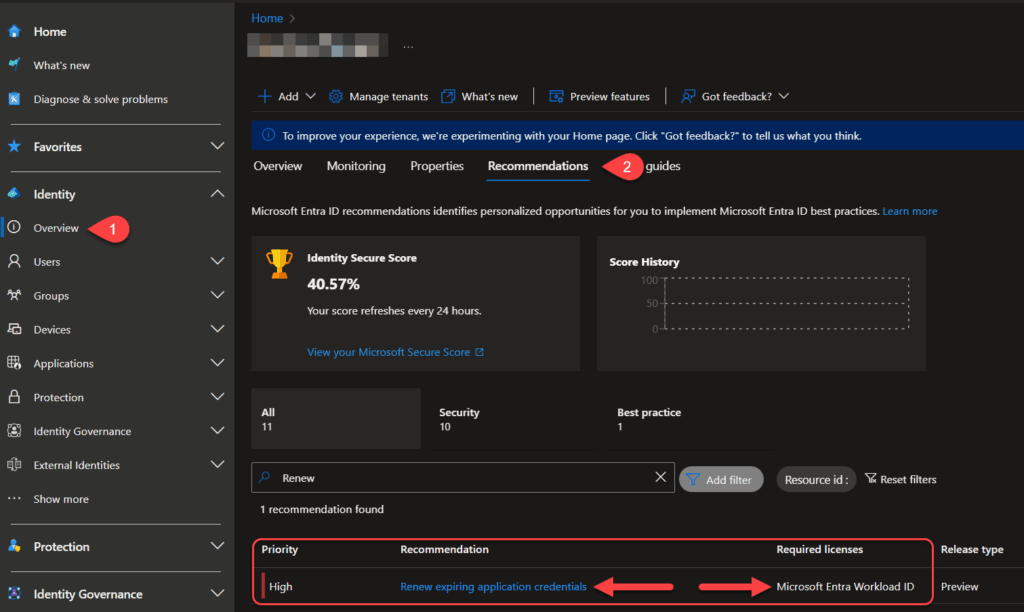Select the All 11 recommendations card

[336, 419]
